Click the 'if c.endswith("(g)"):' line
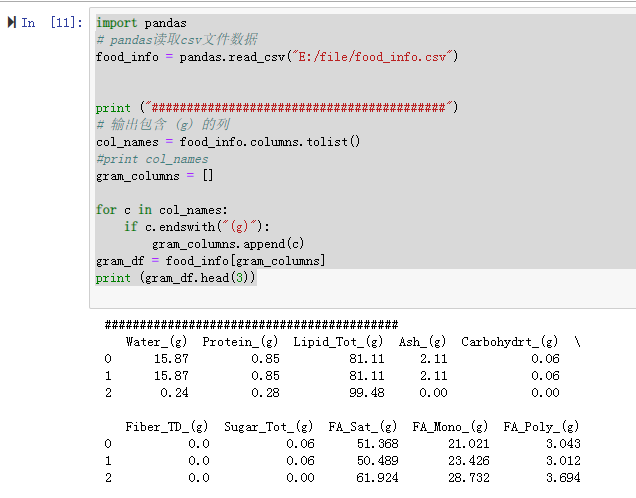The width and height of the screenshot is (636, 498). (197, 227)
